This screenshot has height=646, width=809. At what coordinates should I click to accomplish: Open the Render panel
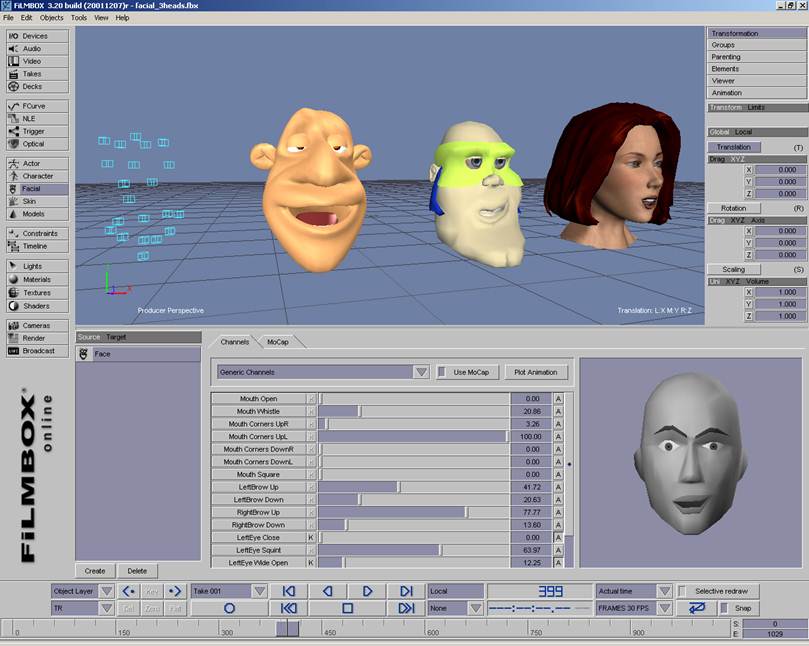37,338
